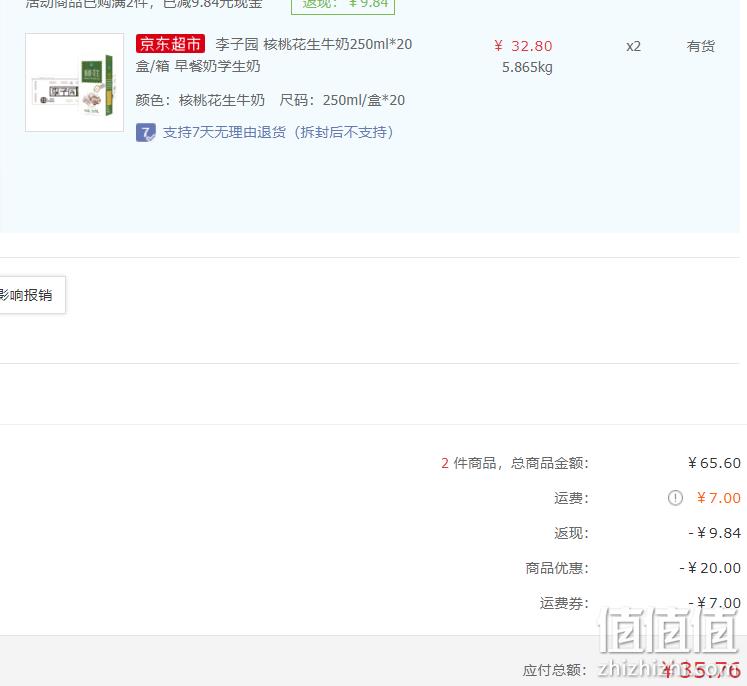
Task: Select the 商品优惠 discount -¥20.00
Action: click(710, 568)
